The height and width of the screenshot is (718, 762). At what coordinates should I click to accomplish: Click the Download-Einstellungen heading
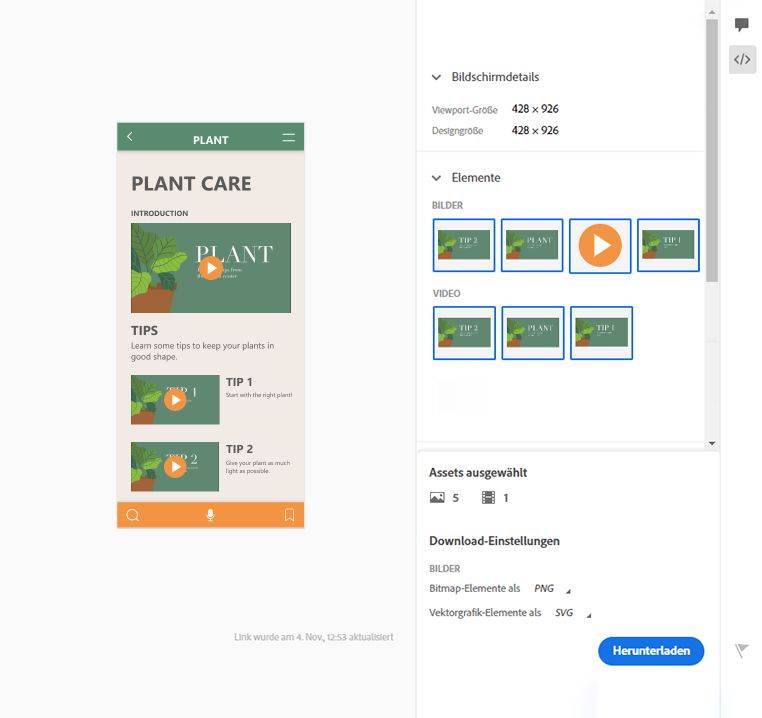click(494, 541)
